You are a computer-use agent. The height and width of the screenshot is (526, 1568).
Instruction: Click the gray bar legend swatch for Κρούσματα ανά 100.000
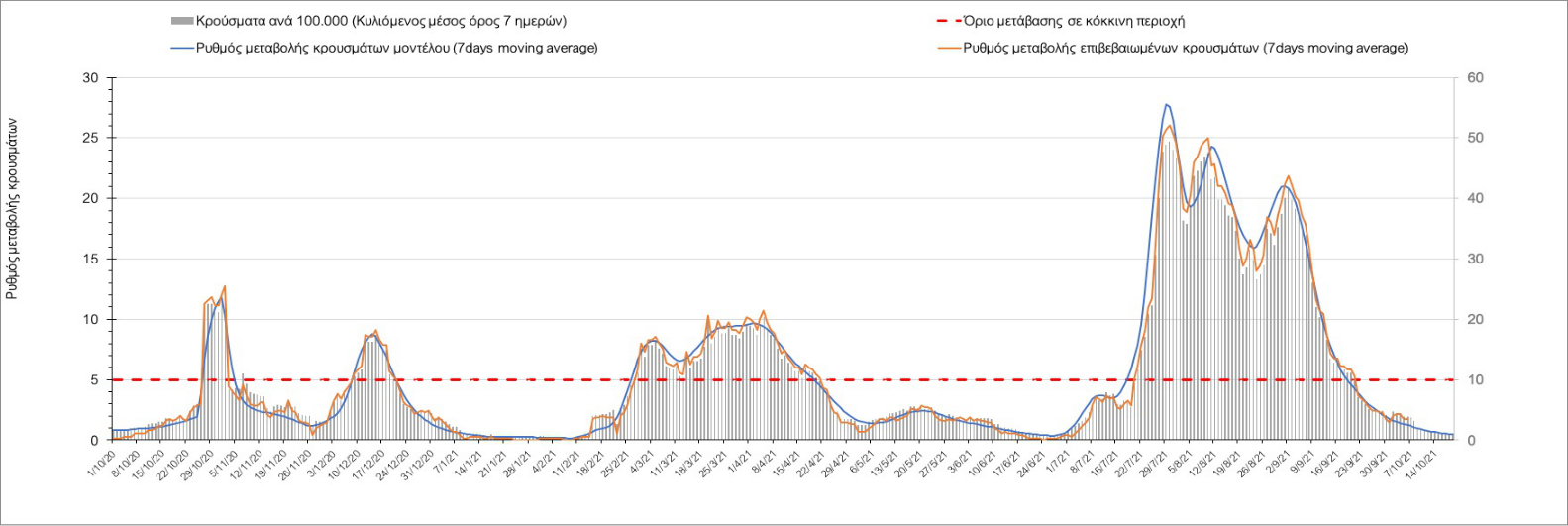click(182, 21)
